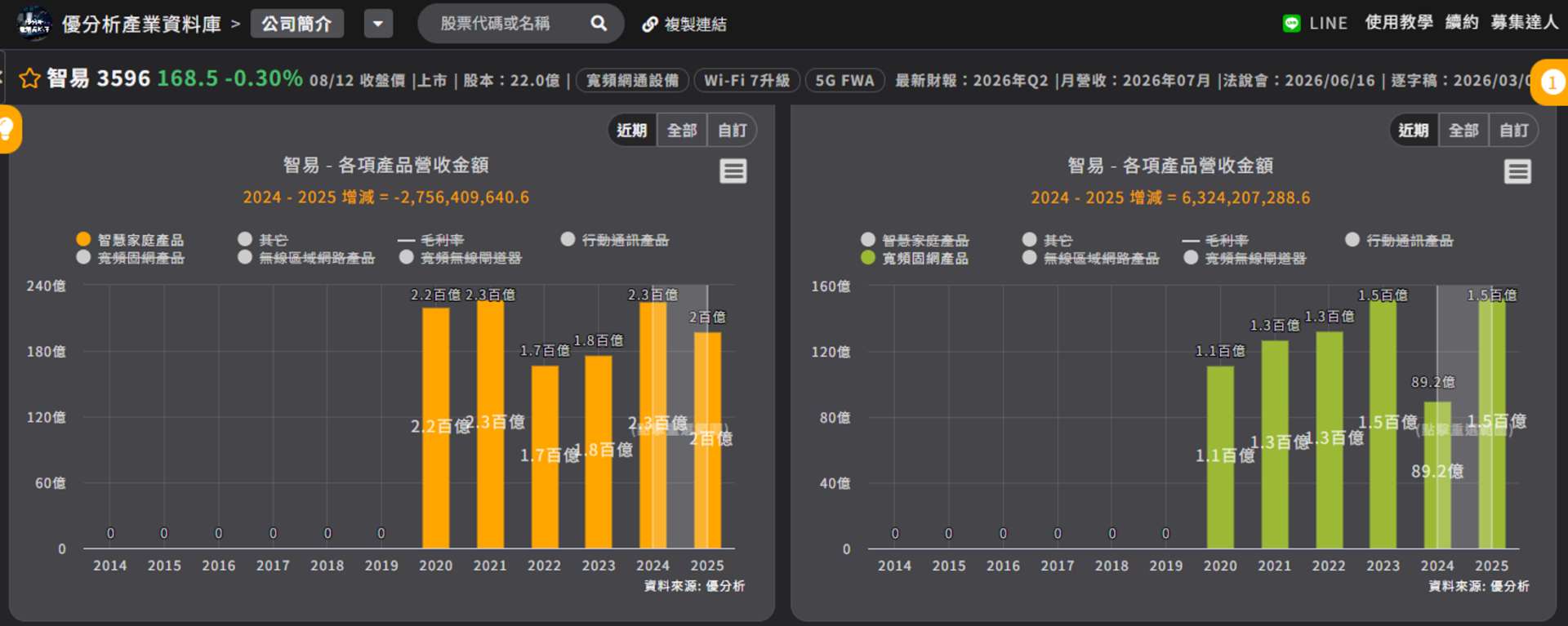
Task: Toggle 毛利率 line legend in left chart
Action: 430,240
